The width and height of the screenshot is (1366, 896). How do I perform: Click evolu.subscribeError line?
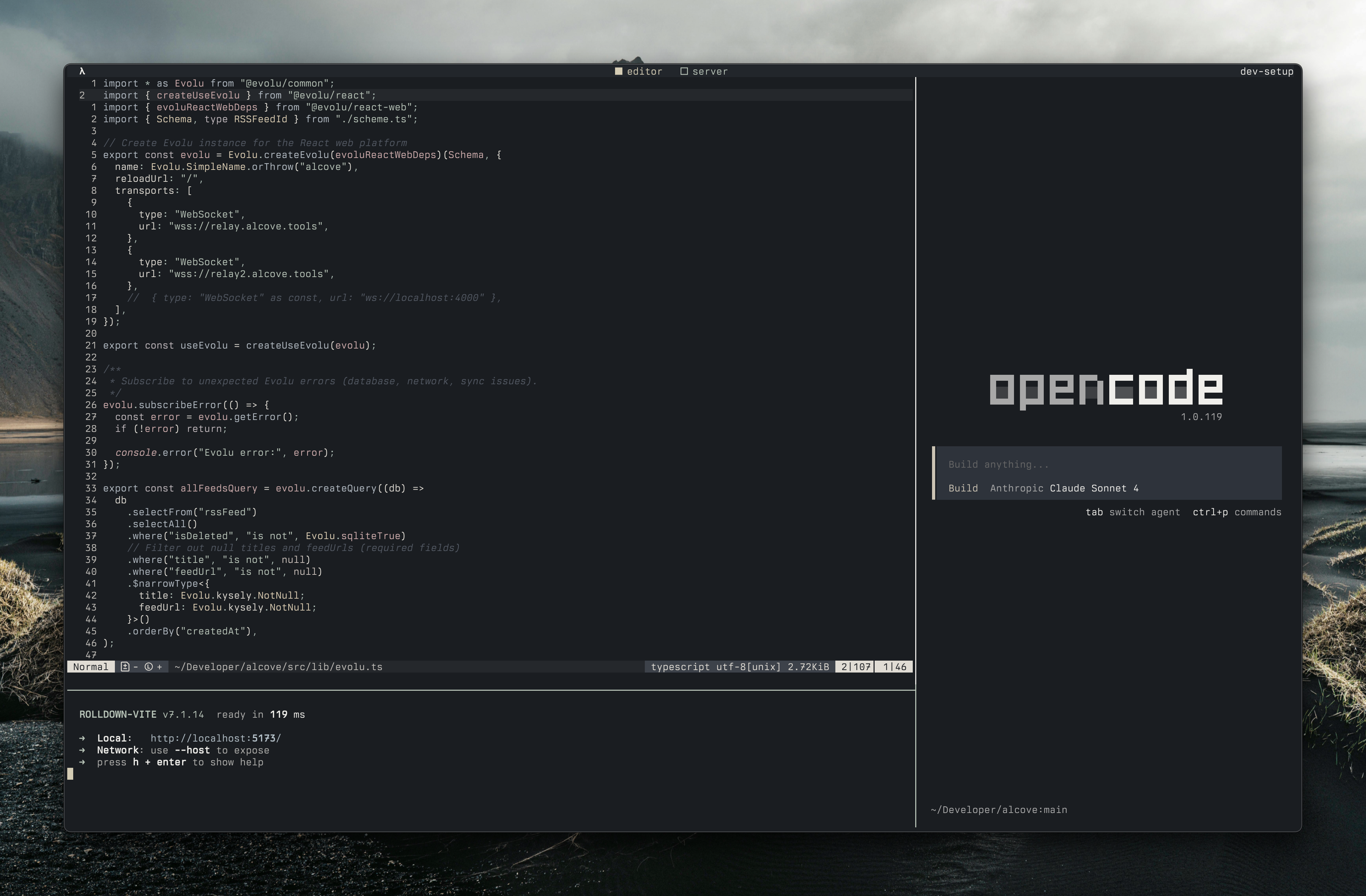tap(186, 405)
